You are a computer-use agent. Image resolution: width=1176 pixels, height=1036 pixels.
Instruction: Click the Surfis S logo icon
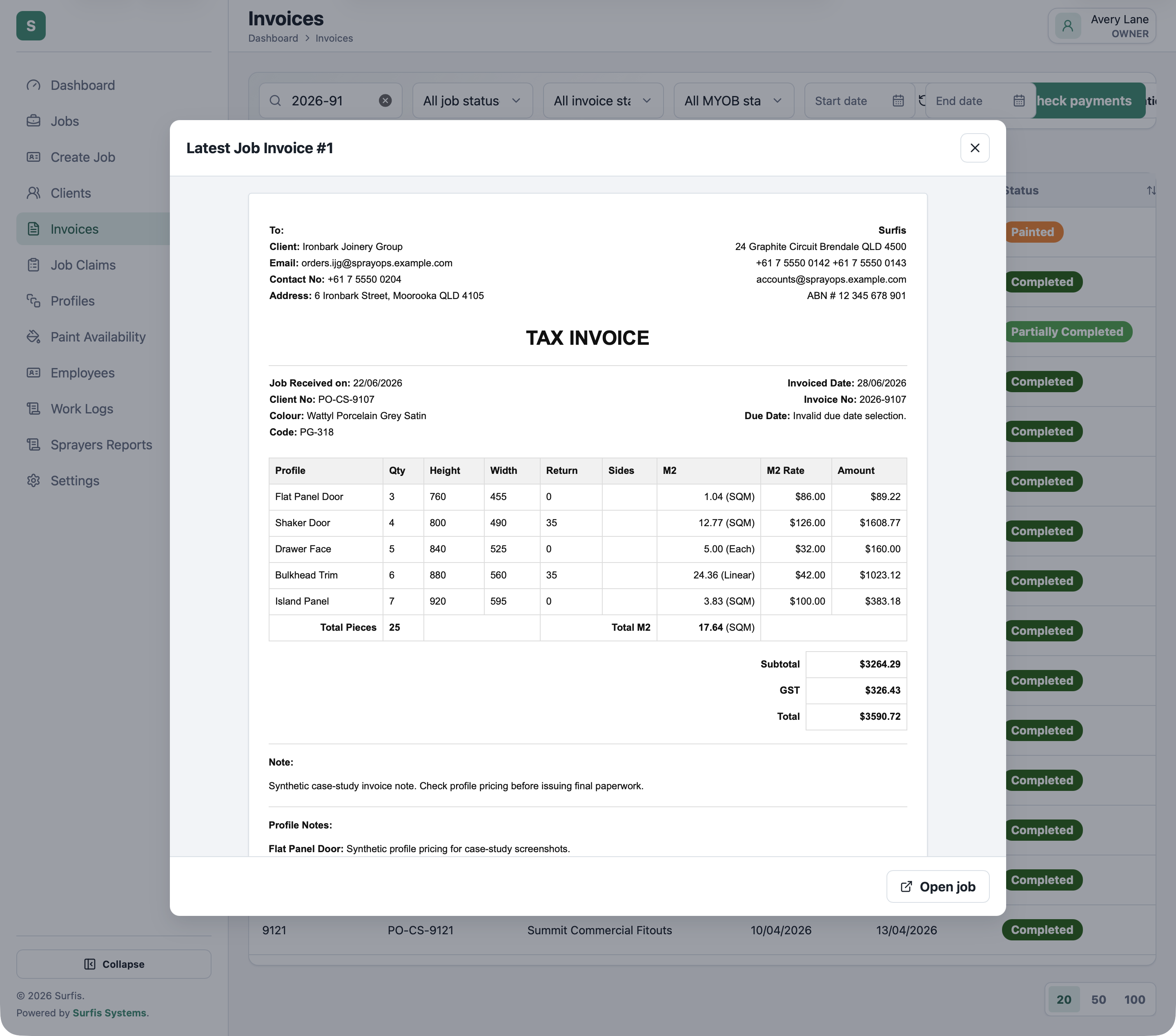(x=31, y=26)
